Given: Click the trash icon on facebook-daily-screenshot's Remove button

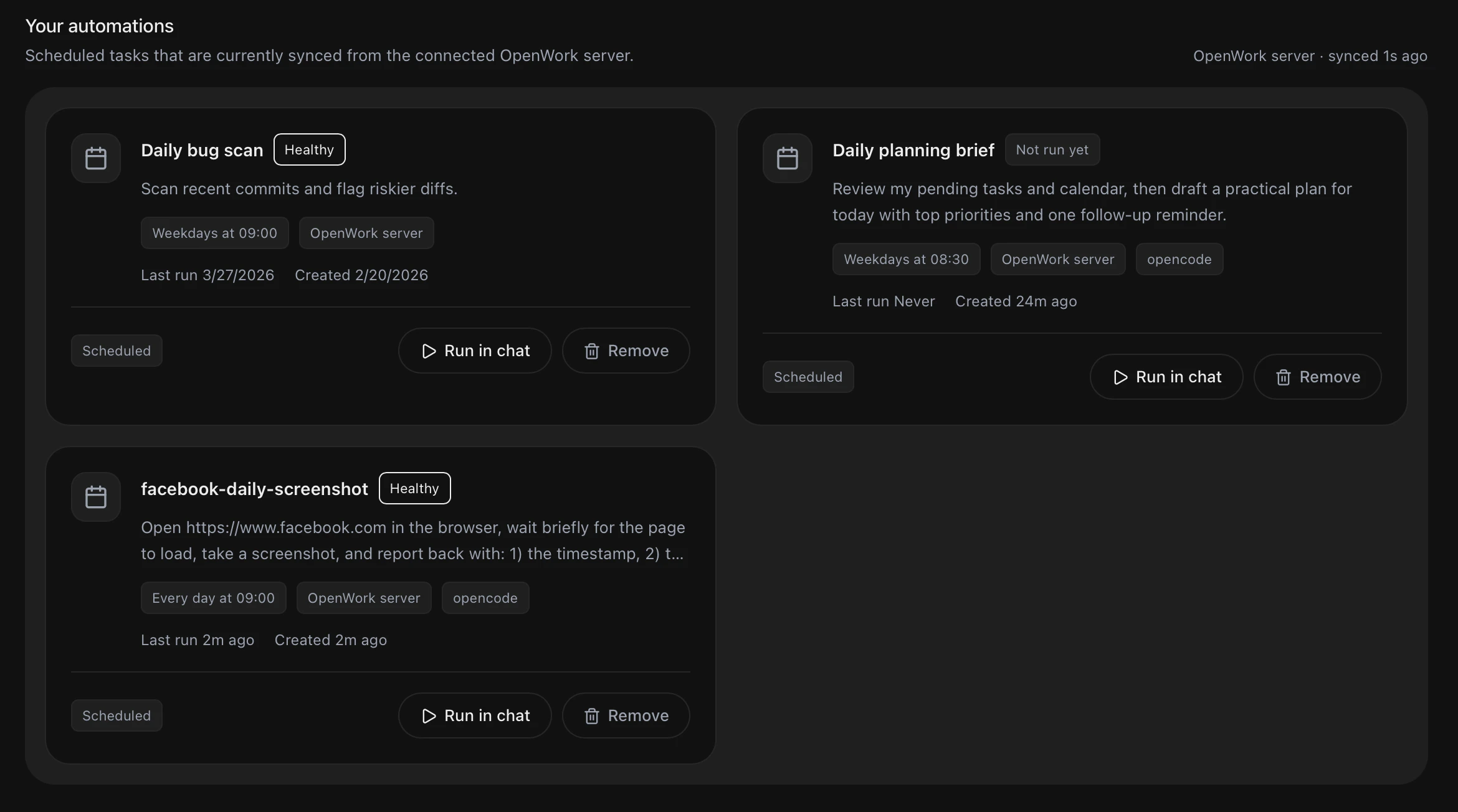Looking at the screenshot, I should pos(593,715).
